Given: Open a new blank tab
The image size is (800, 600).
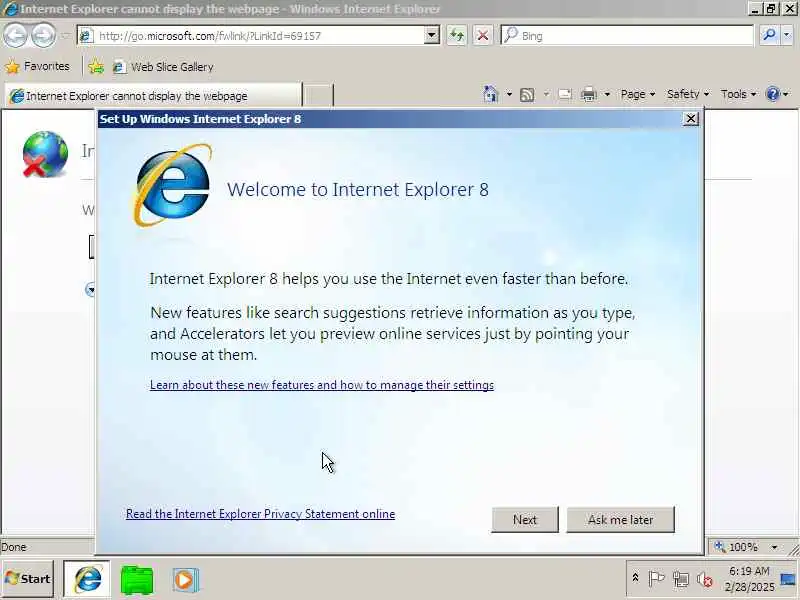Looking at the screenshot, I should click(318, 95).
